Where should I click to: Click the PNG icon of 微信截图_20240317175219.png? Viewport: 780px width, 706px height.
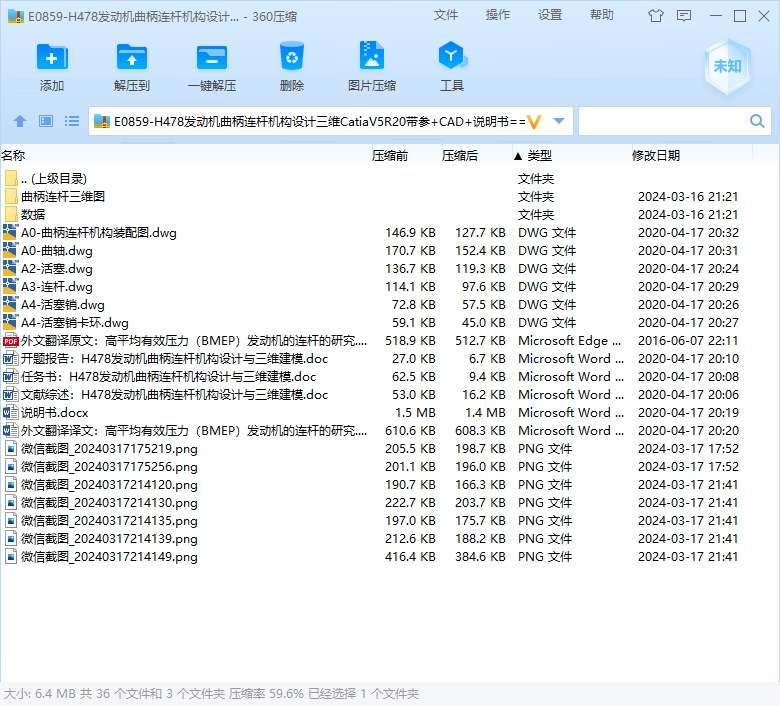[10, 449]
